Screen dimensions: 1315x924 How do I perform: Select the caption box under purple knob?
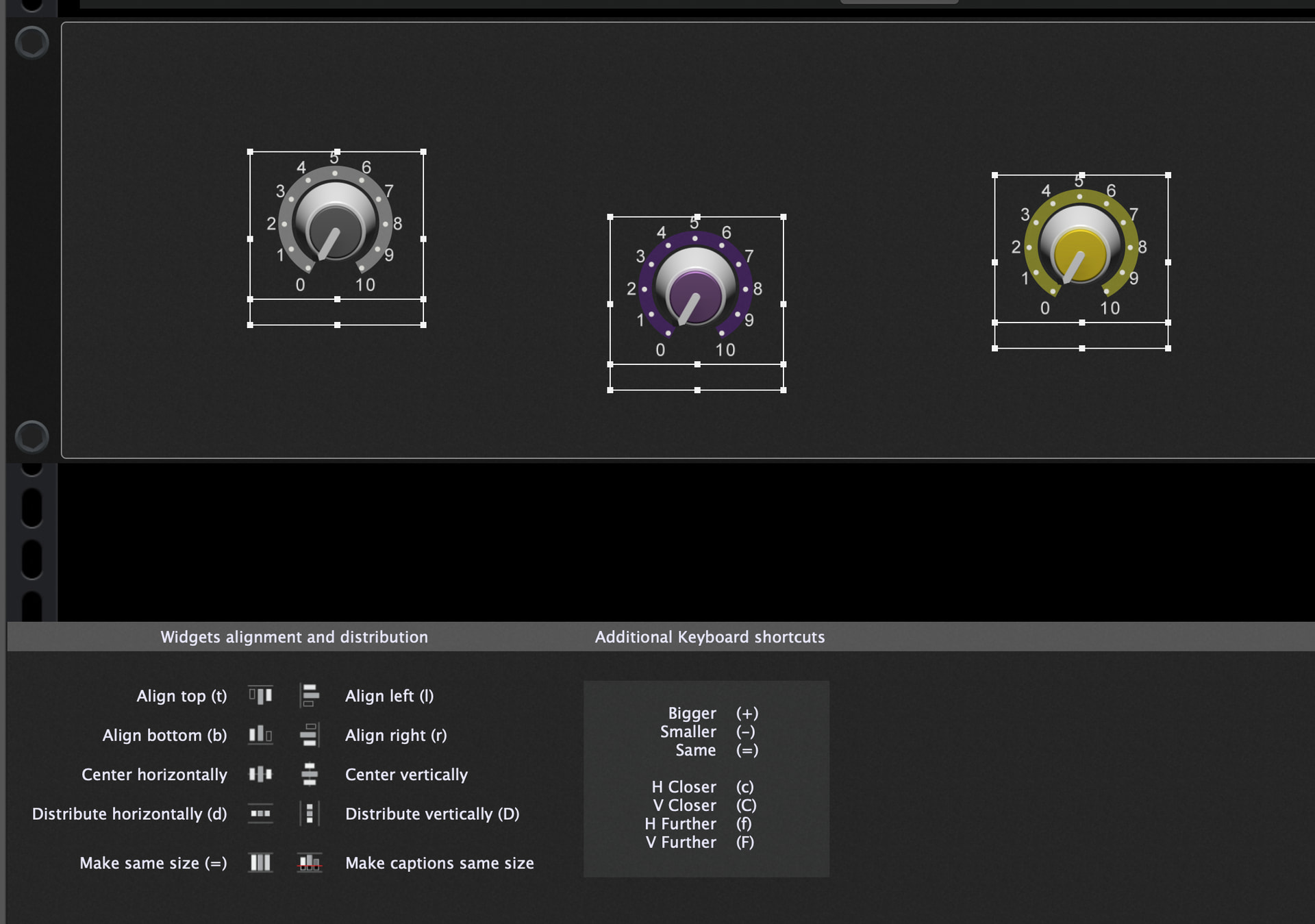(697, 377)
